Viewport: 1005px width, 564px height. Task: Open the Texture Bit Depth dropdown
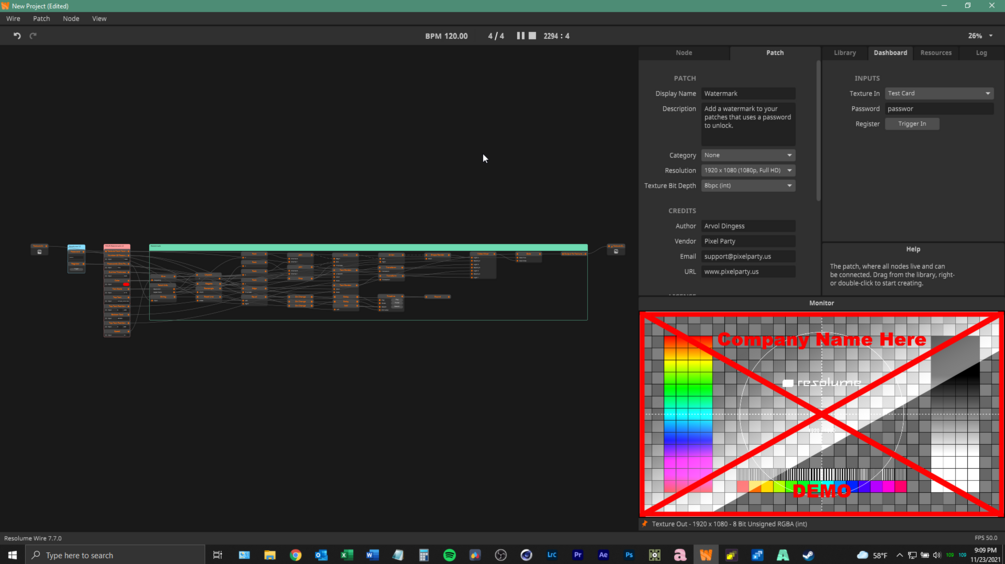tap(748, 186)
